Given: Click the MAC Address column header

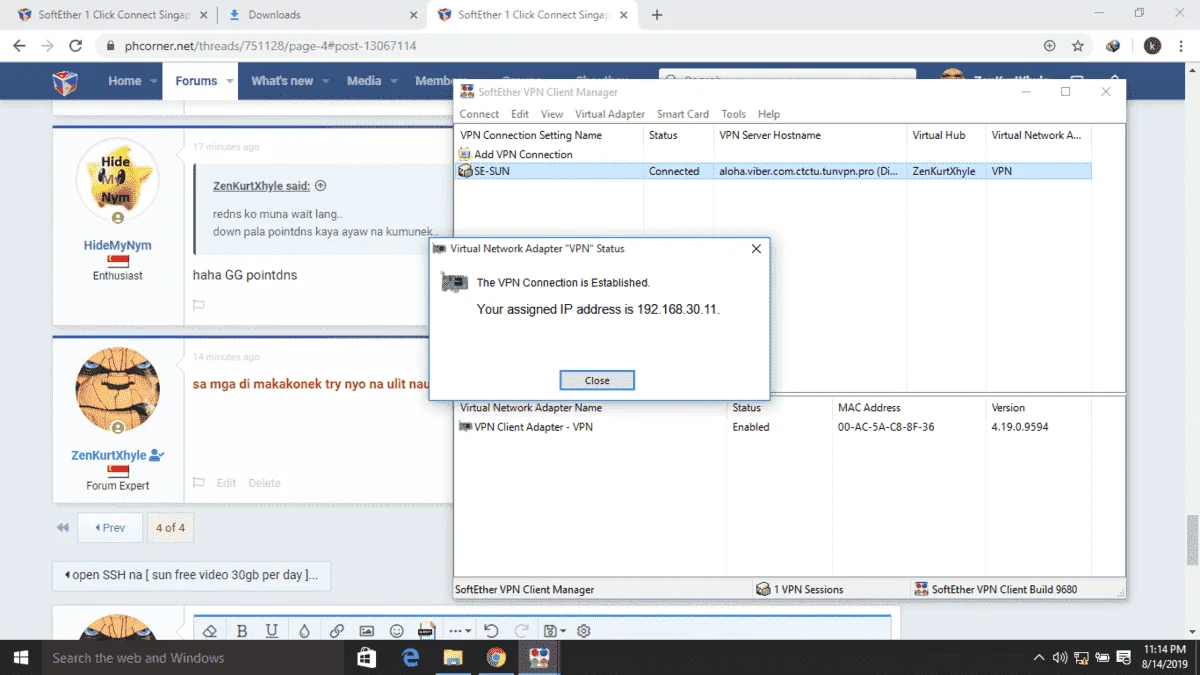Looking at the screenshot, I should tap(910, 408).
